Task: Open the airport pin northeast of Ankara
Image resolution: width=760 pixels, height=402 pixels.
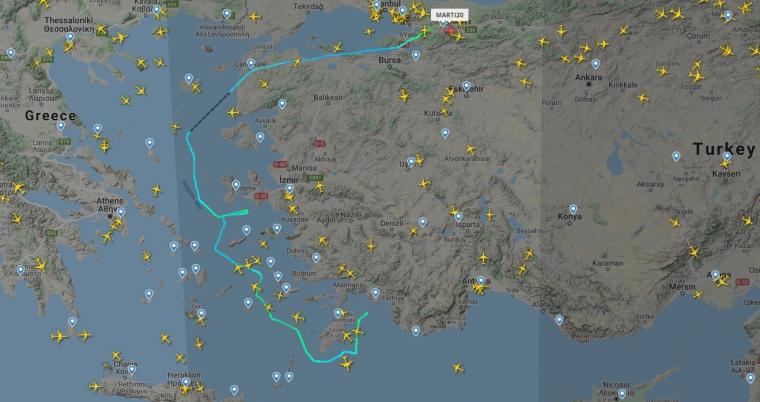Action: (595, 64)
